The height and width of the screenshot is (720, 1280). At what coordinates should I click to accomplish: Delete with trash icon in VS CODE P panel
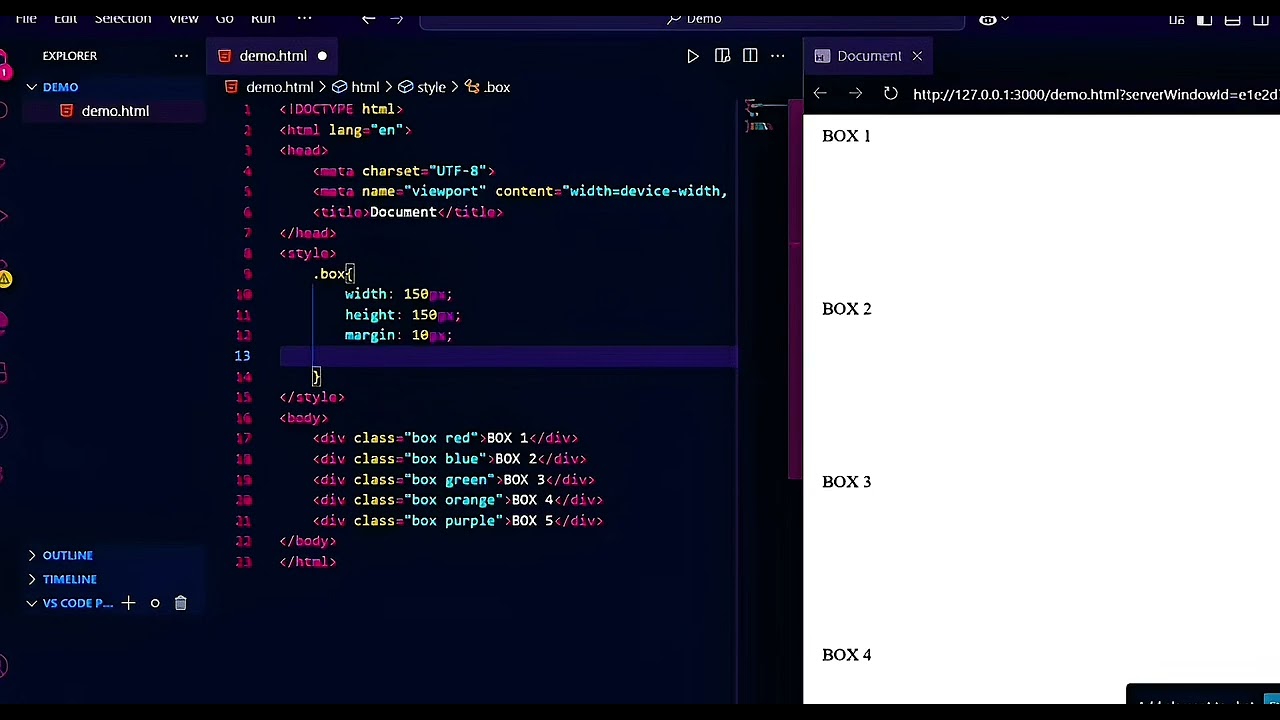coord(181,603)
